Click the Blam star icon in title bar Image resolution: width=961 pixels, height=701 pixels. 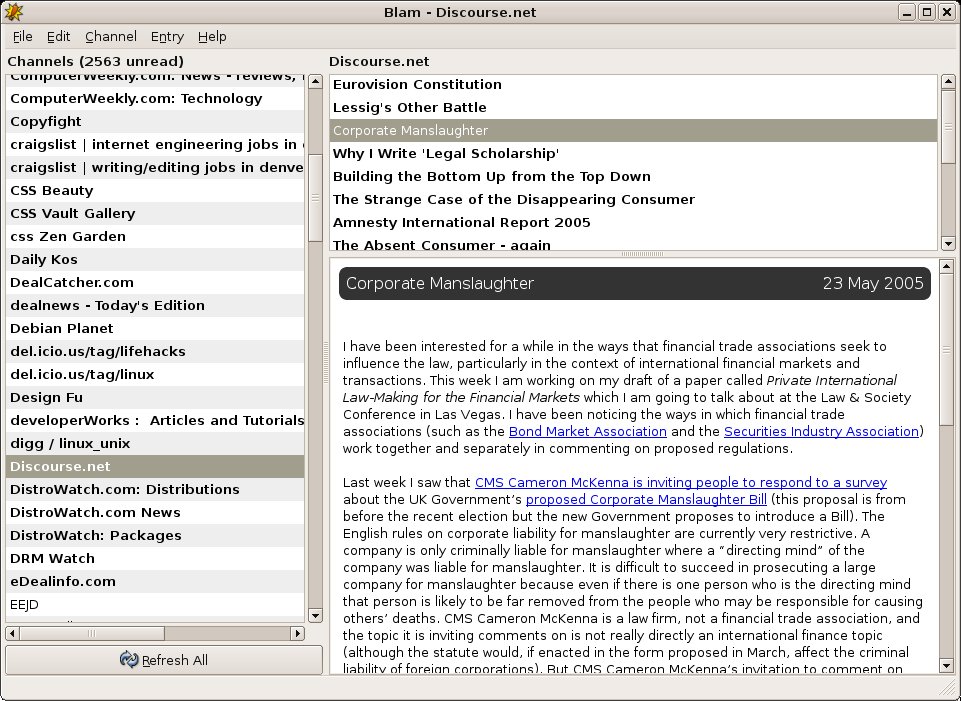coord(13,12)
